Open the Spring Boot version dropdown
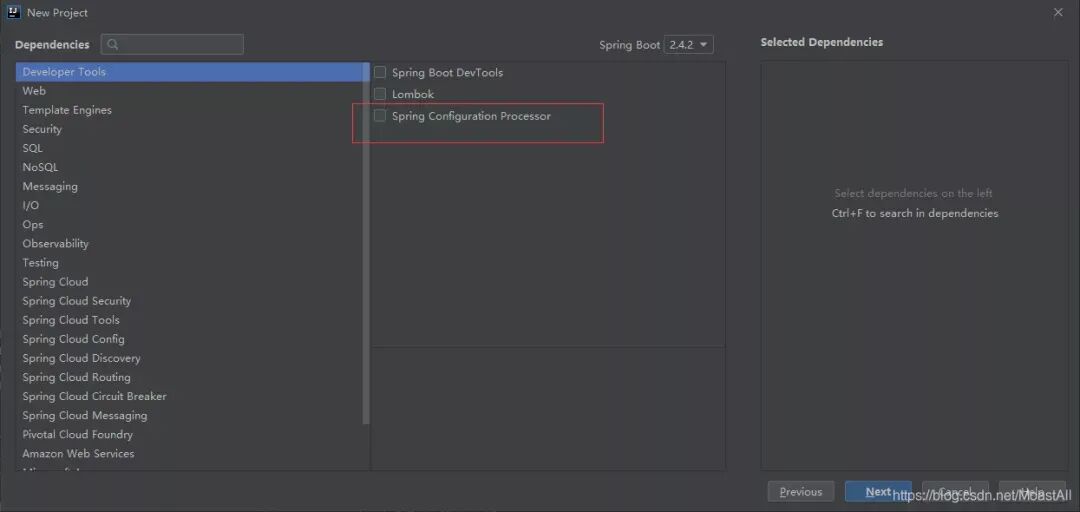The height and width of the screenshot is (512, 1080). pyautogui.click(x=688, y=45)
